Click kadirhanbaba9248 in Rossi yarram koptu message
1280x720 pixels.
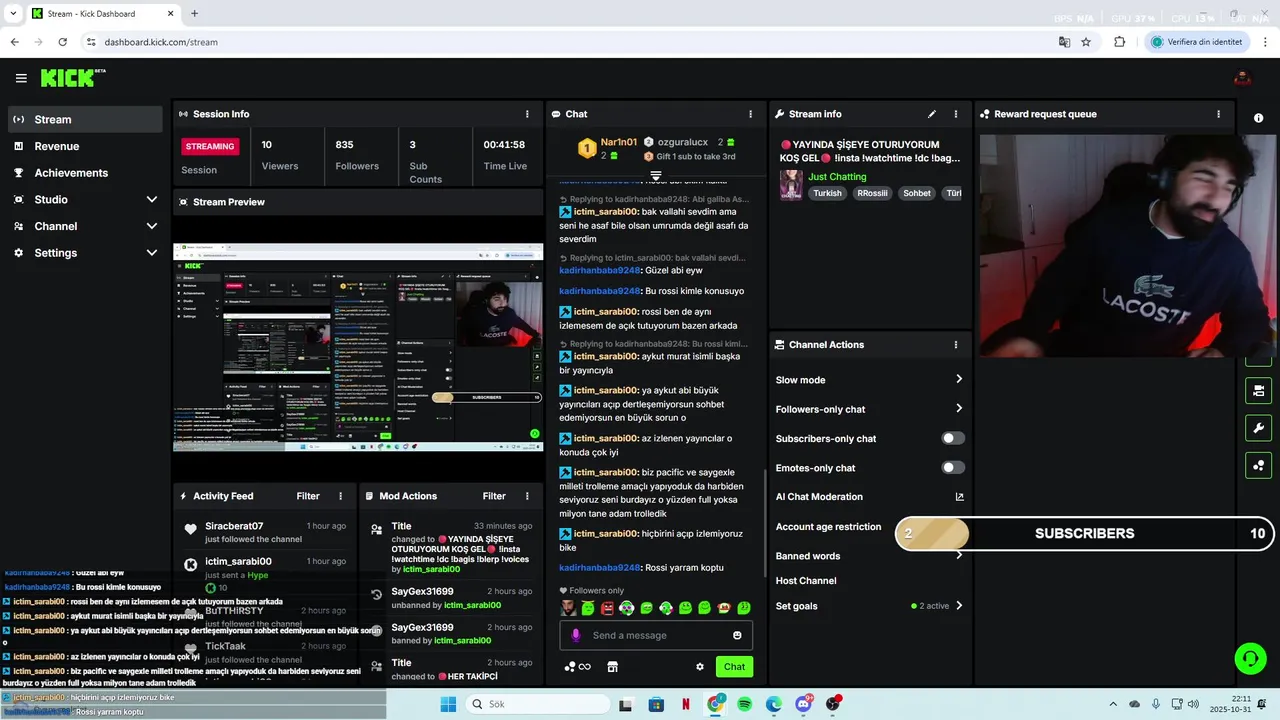pyautogui.click(x=599, y=568)
